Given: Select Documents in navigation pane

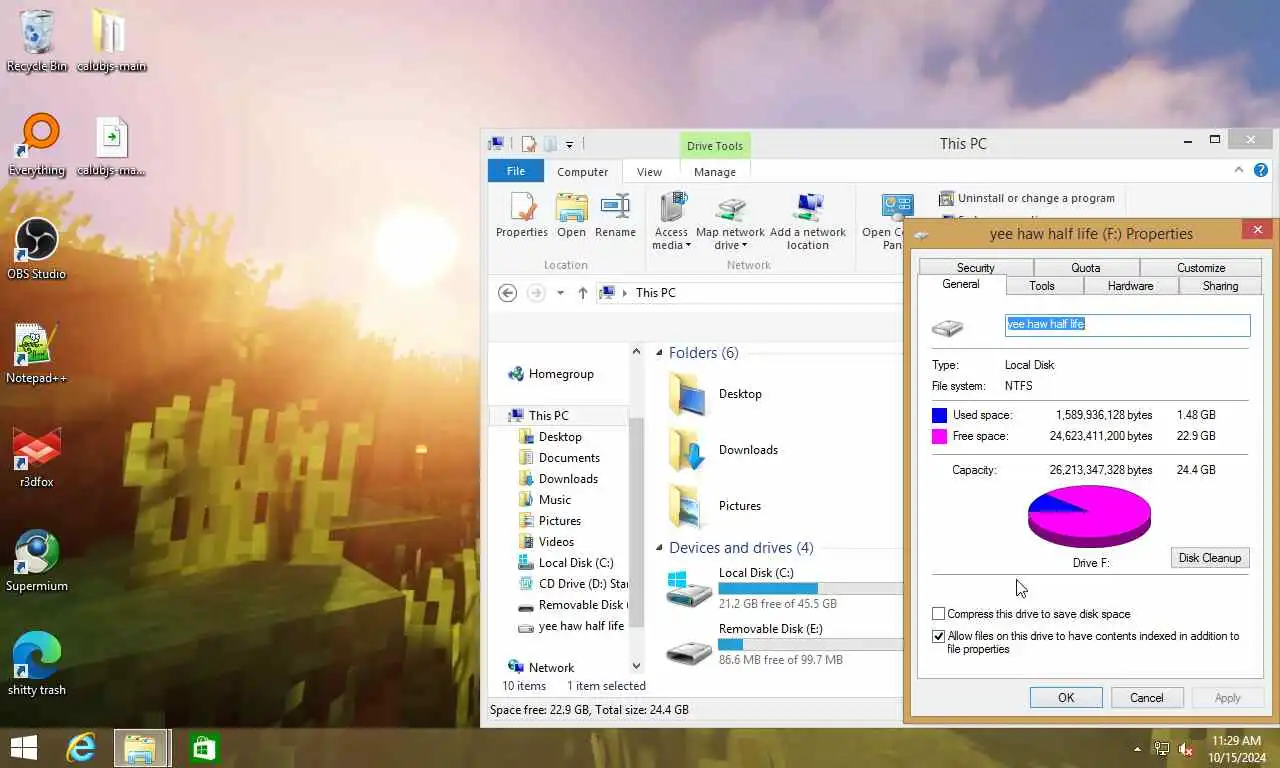Looking at the screenshot, I should [x=569, y=458].
